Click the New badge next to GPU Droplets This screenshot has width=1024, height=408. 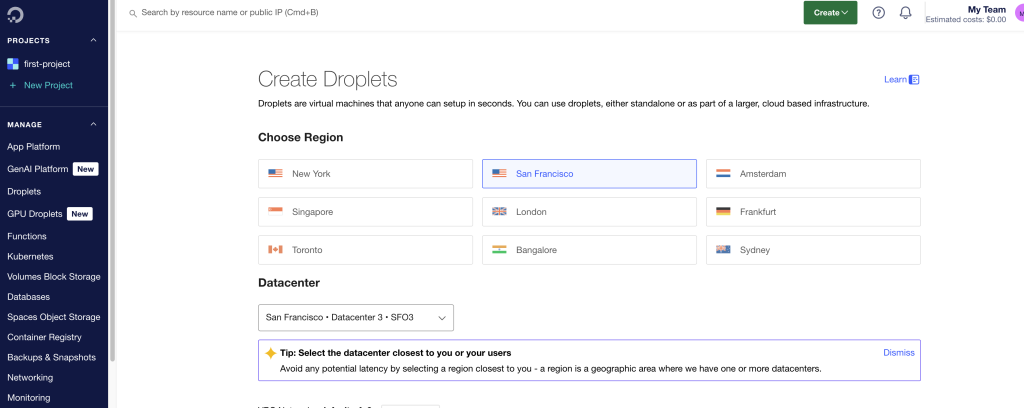pos(80,214)
